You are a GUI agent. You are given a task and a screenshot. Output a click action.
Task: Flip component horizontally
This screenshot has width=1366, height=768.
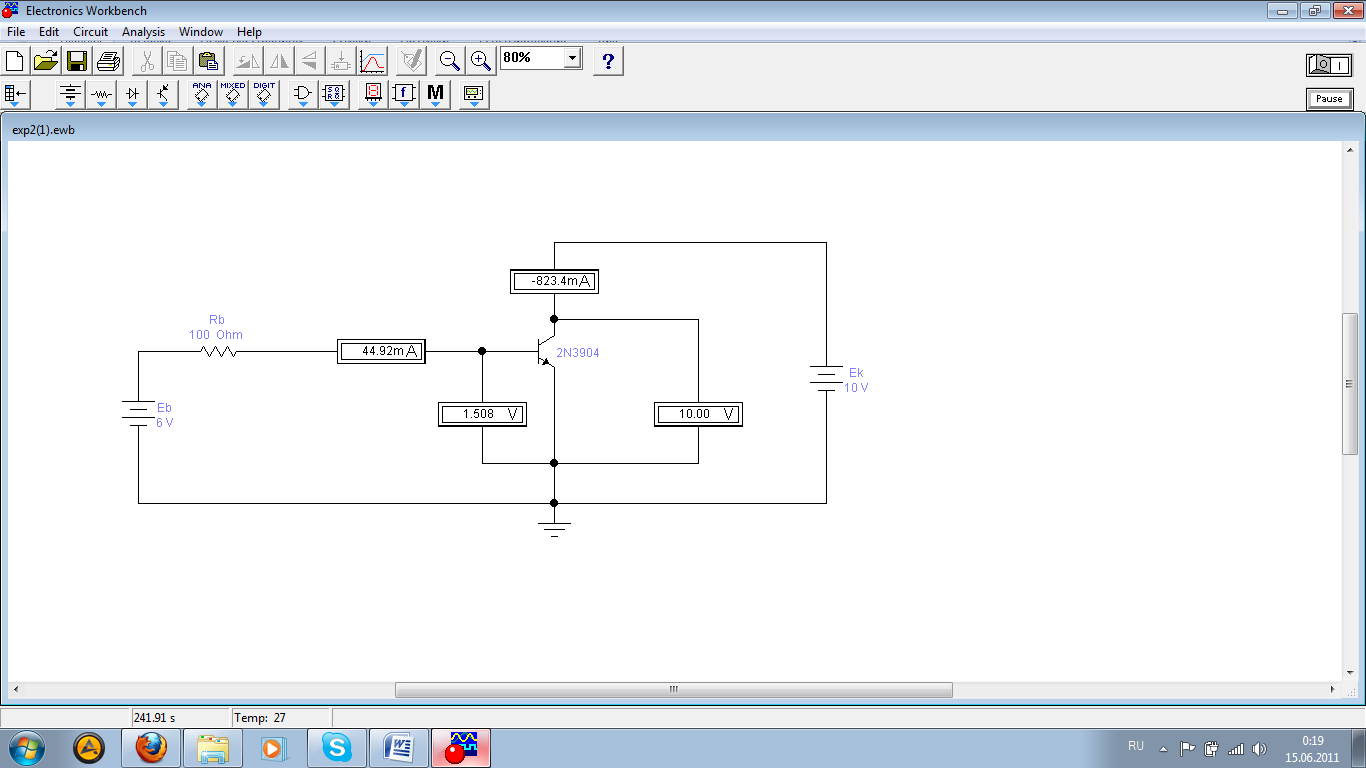tap(279, 61)
